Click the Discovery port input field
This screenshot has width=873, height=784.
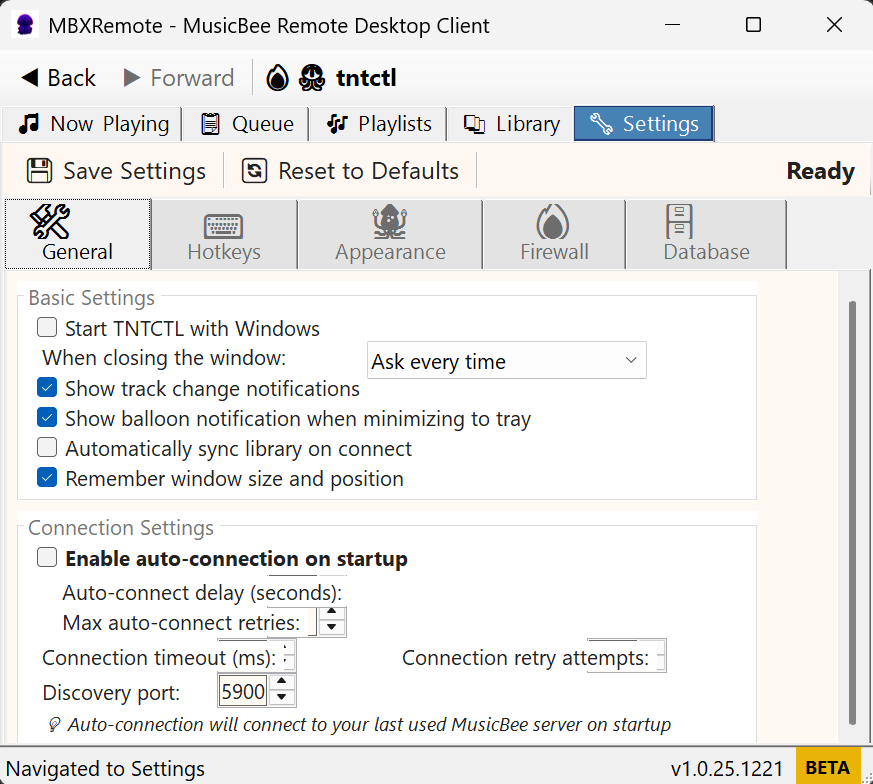coord(243,692)
